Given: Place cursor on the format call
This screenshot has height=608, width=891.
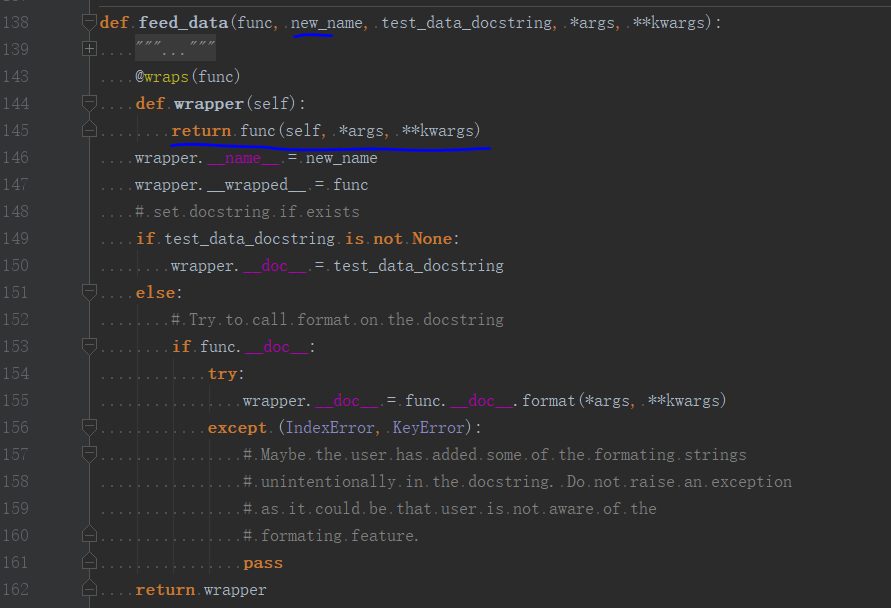Looking at the screenshot, I should coord(548,401).
